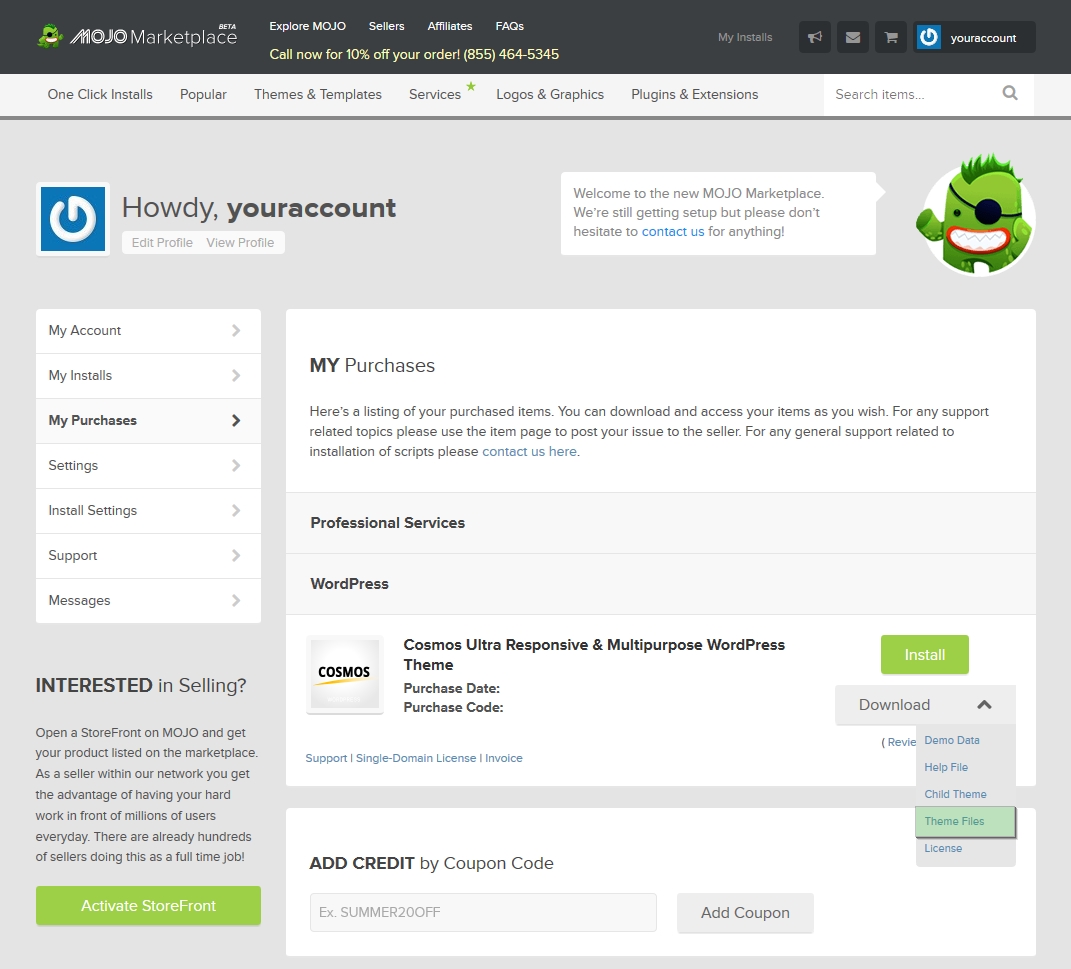Click the theme Support link
The image size is (1071, 969).
326,758
